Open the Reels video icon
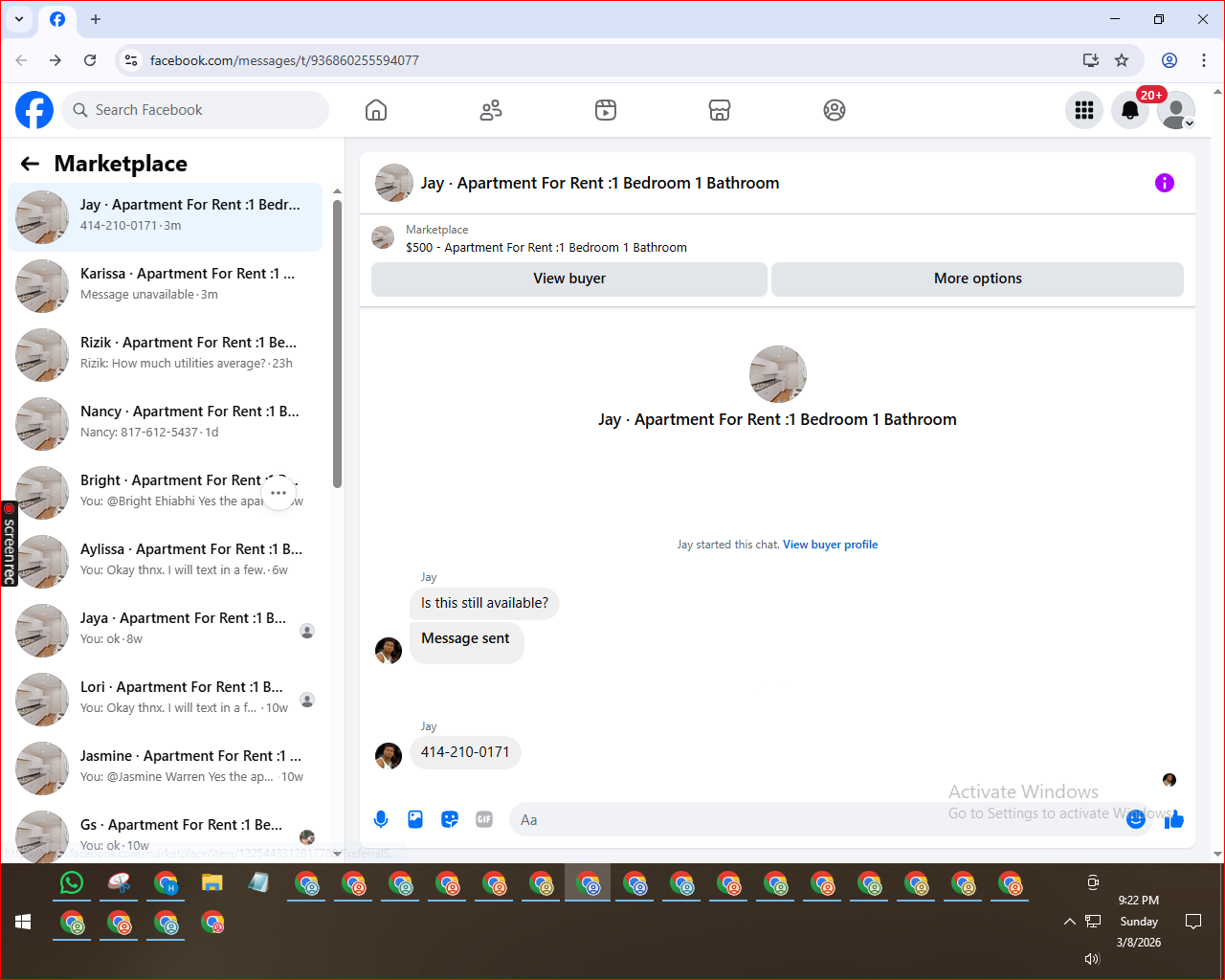This screenshot has height=980, width=1225. click(606, 110)
